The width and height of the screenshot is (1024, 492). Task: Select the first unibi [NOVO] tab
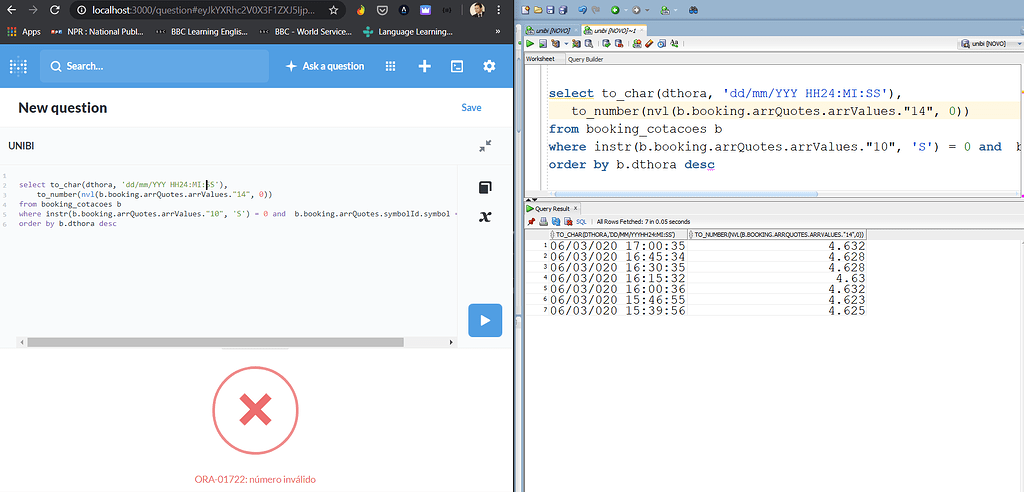click(552, 31)
